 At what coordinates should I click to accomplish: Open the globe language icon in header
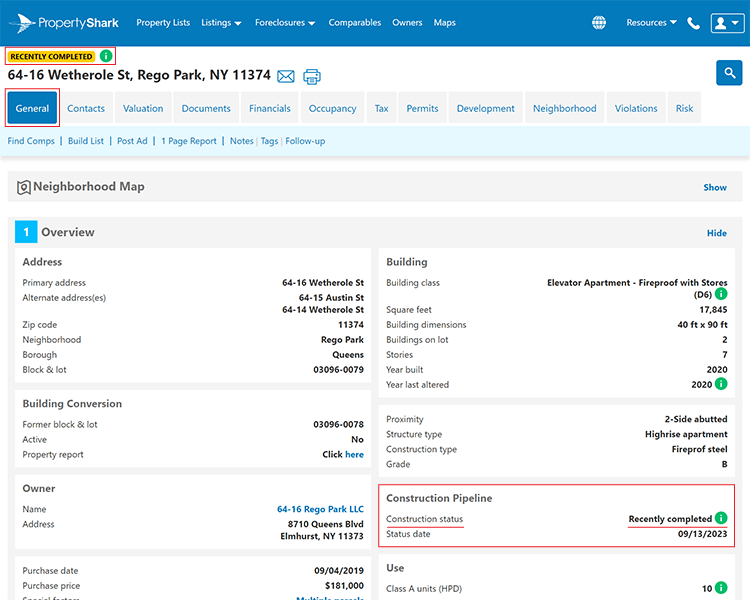tap(599, 22)
